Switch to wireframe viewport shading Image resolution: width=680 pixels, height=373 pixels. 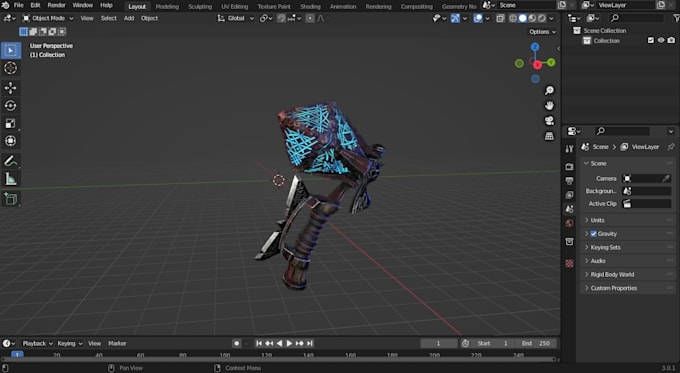[513, 18]
